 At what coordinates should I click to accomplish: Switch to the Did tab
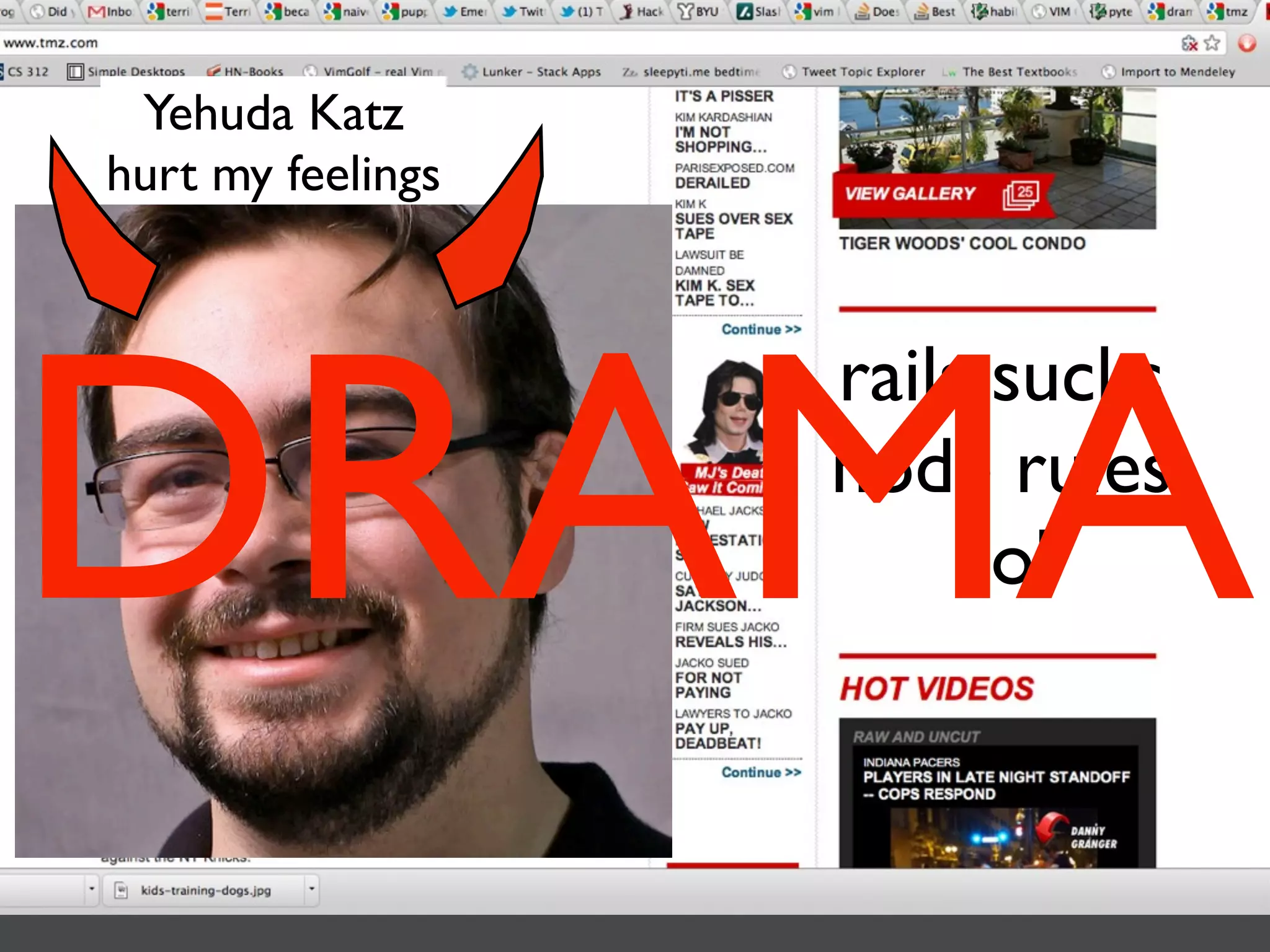(x=51, y=12)
